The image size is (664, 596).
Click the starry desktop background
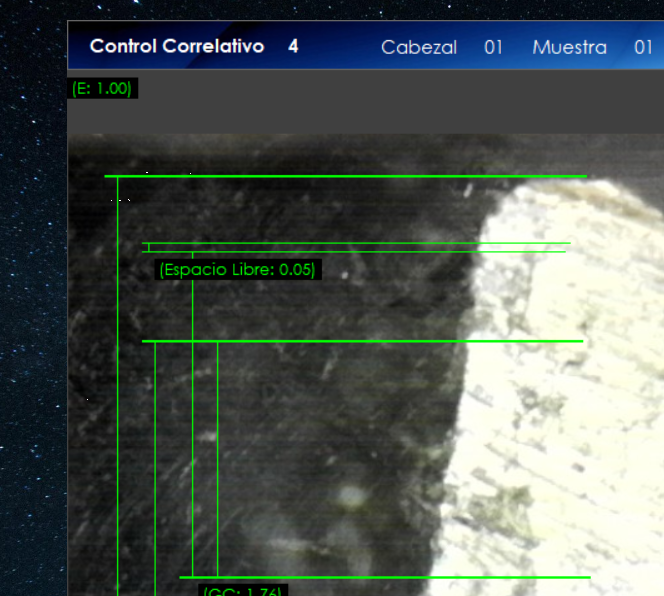click(x=32, y=300)
